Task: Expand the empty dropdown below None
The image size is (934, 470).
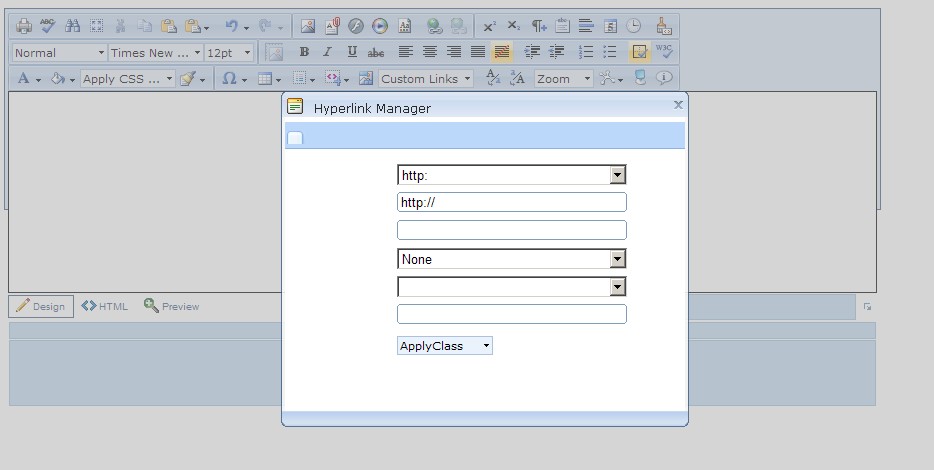Action: 512,287
